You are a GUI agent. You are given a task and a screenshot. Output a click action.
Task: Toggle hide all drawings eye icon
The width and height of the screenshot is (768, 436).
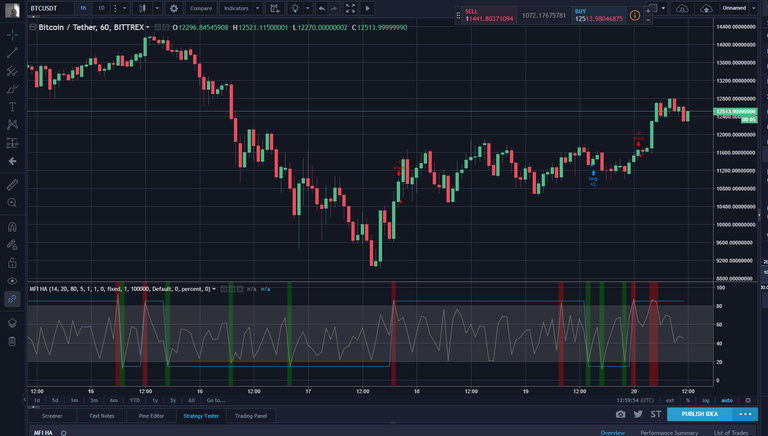12,280
